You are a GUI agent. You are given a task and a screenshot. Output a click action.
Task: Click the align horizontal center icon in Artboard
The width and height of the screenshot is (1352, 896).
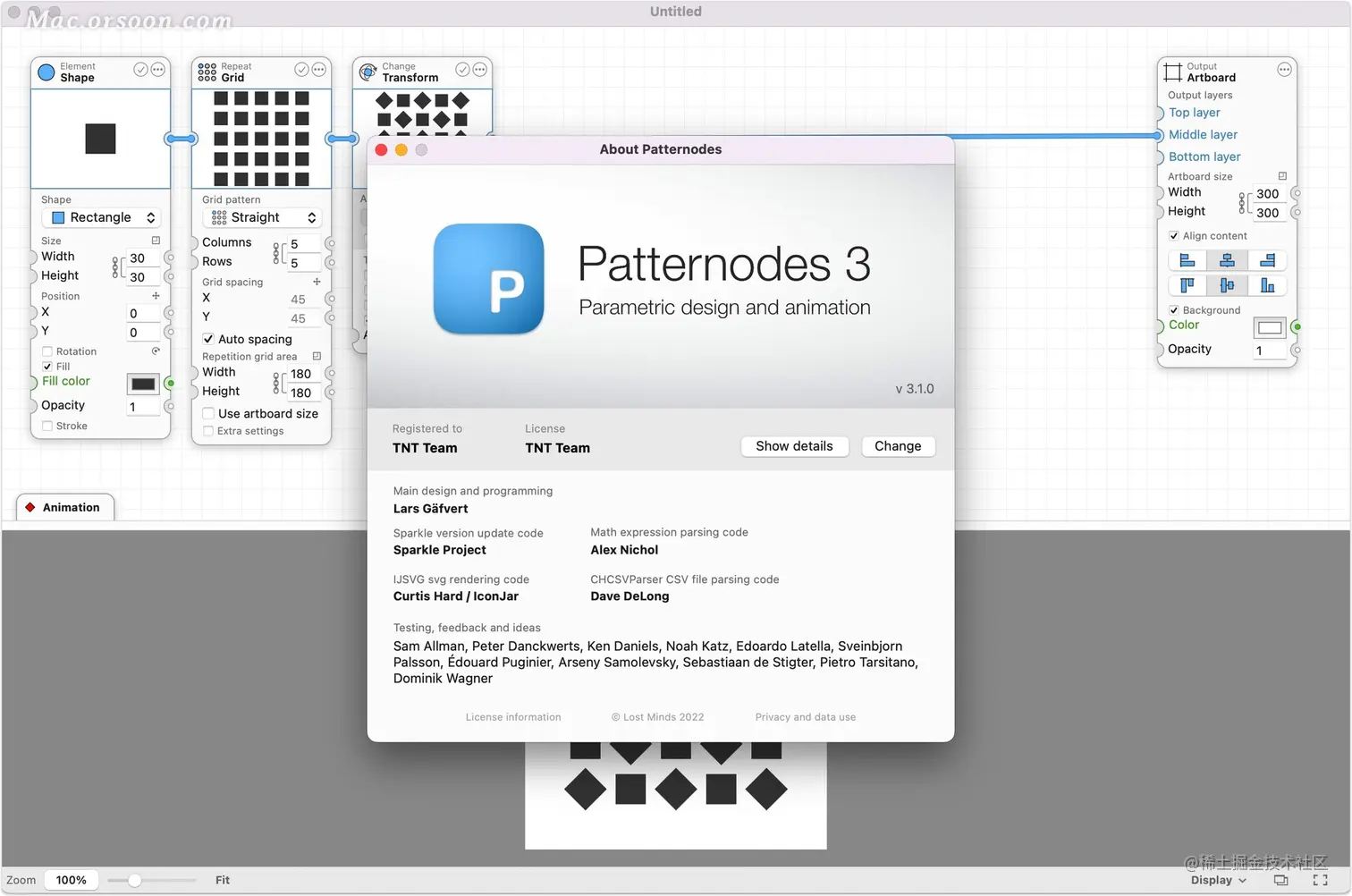pos(1228,260)
